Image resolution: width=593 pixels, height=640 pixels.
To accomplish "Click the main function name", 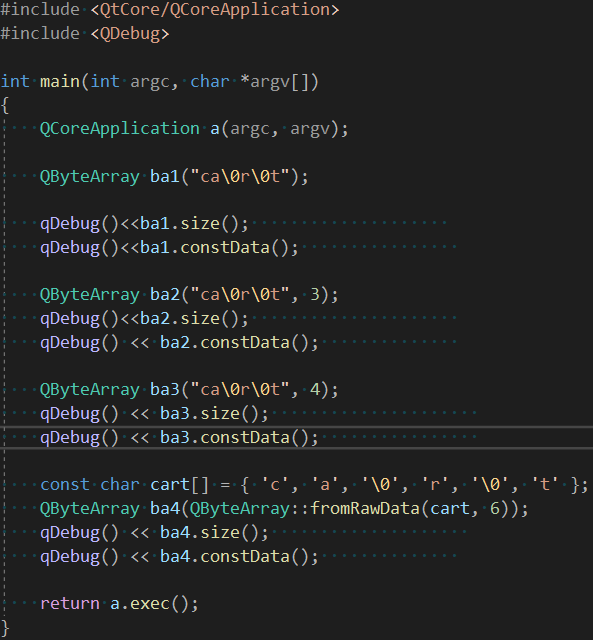I will pyautogui.click(x=60, y=81).
